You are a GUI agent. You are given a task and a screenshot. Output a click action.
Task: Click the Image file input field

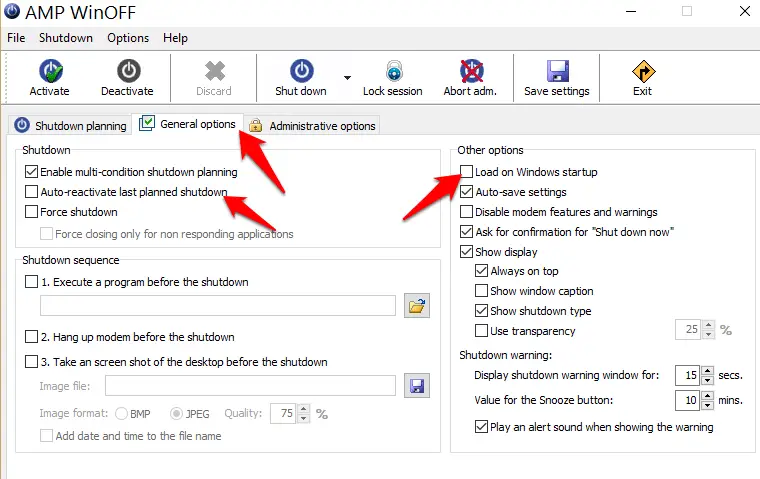(251, 386)
